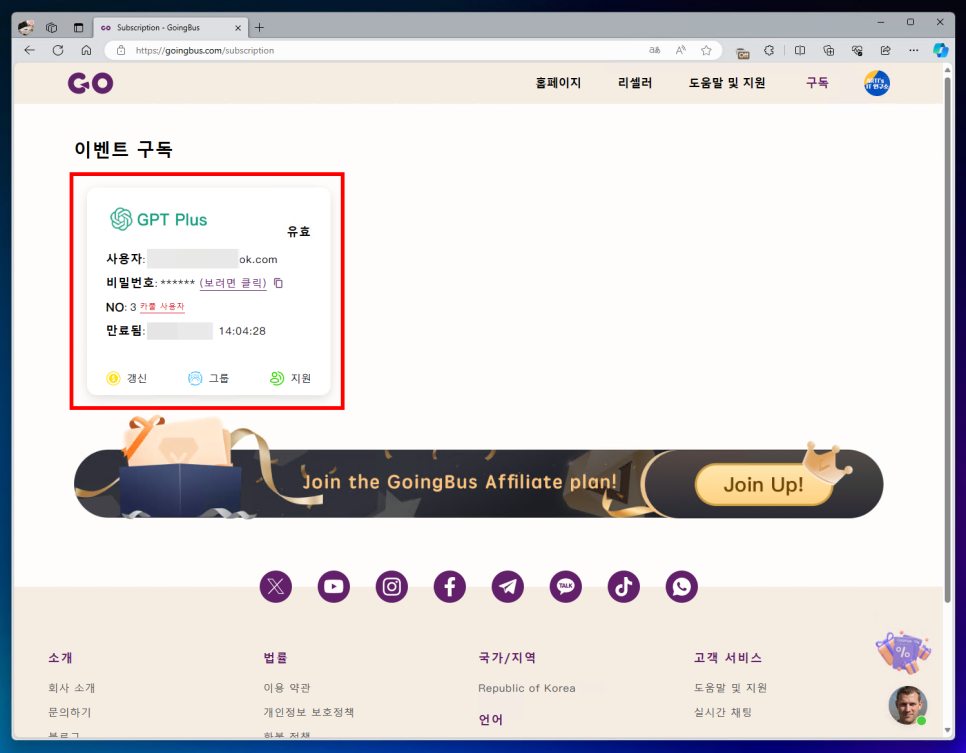
Task: Open the Instagram social icon
Action: pos(392,587)
